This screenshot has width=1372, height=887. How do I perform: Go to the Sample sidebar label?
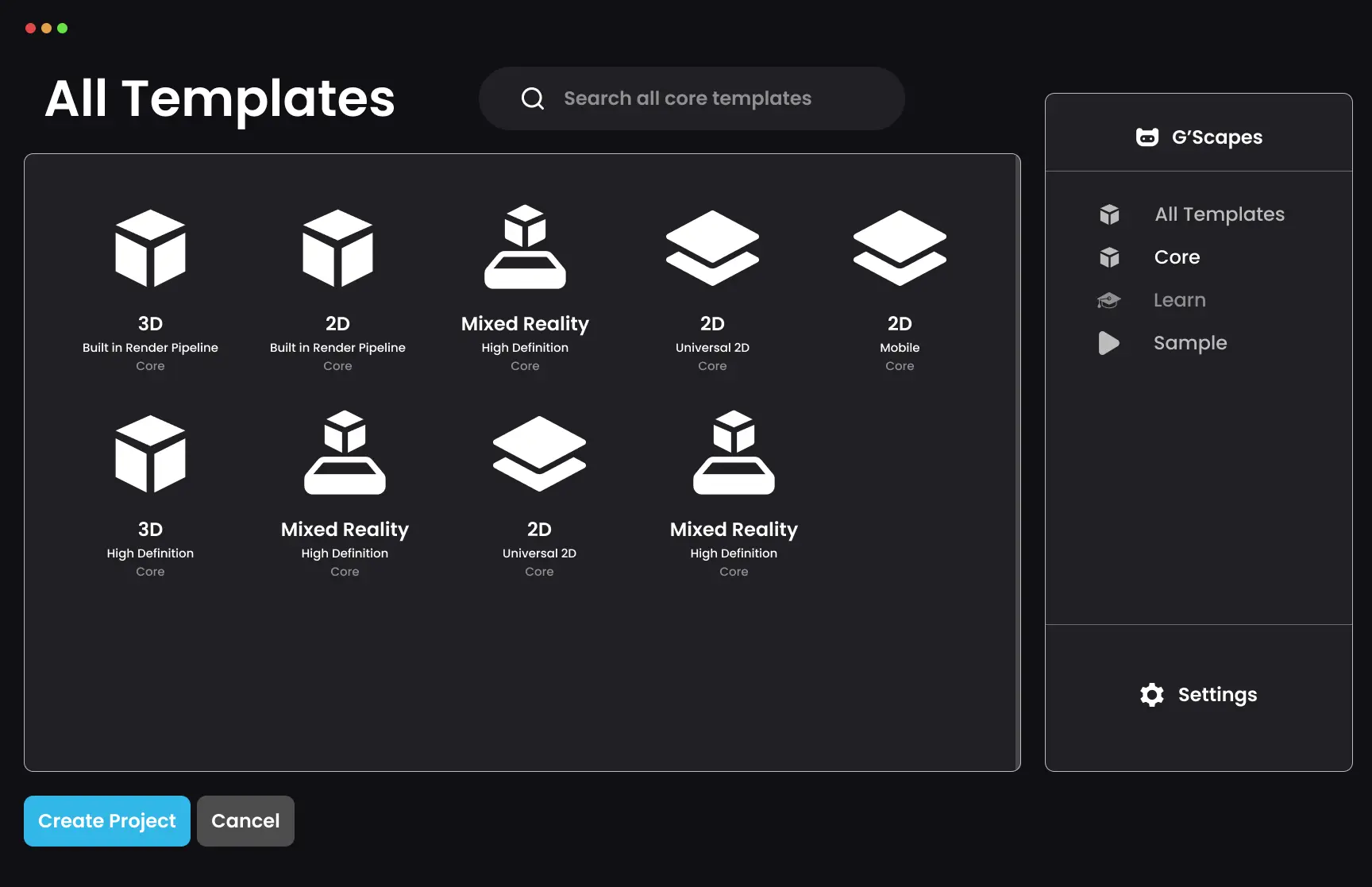pyautogui.click(x=1190, y=343)
